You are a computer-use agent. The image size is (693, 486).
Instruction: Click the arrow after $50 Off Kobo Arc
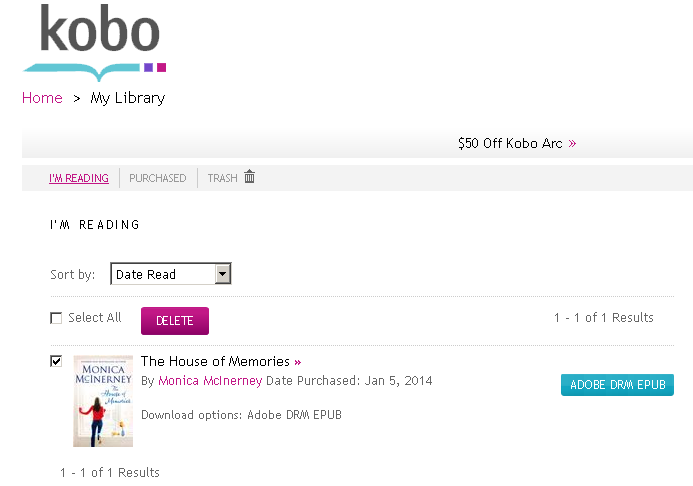[x=572, y=144]
